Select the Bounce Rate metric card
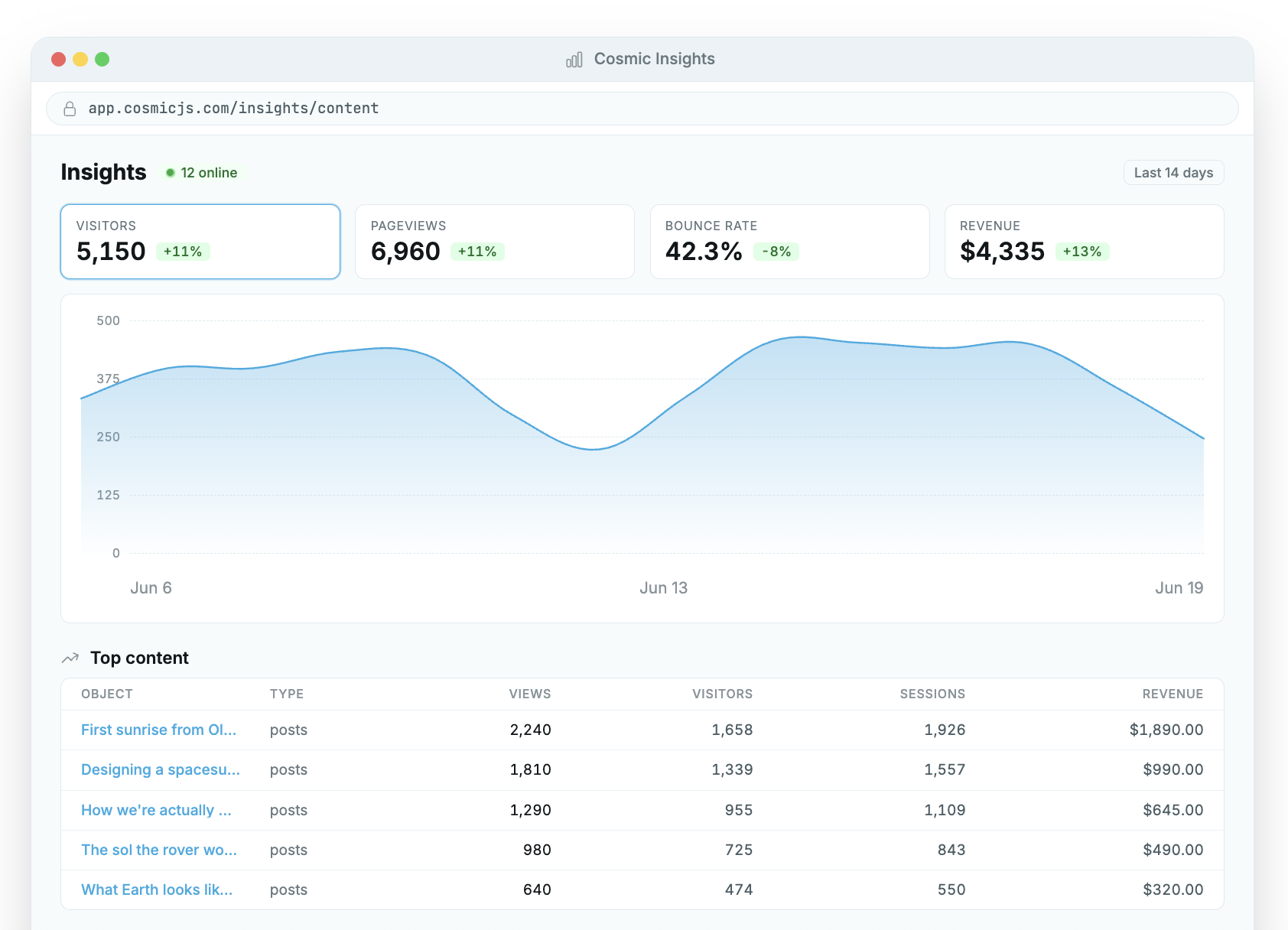Screen dimensions: 1288x930 coord(789,242)
